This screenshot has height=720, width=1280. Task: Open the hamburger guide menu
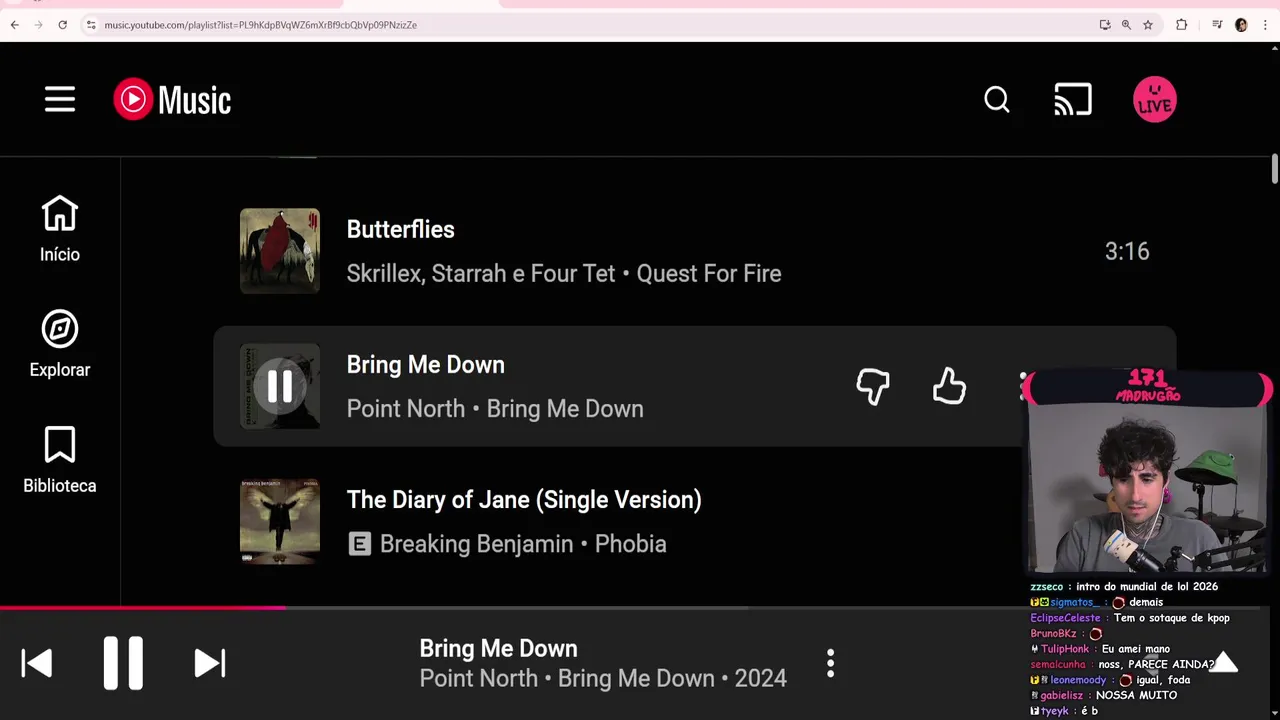pyautogui.click(x=60, y=100)
